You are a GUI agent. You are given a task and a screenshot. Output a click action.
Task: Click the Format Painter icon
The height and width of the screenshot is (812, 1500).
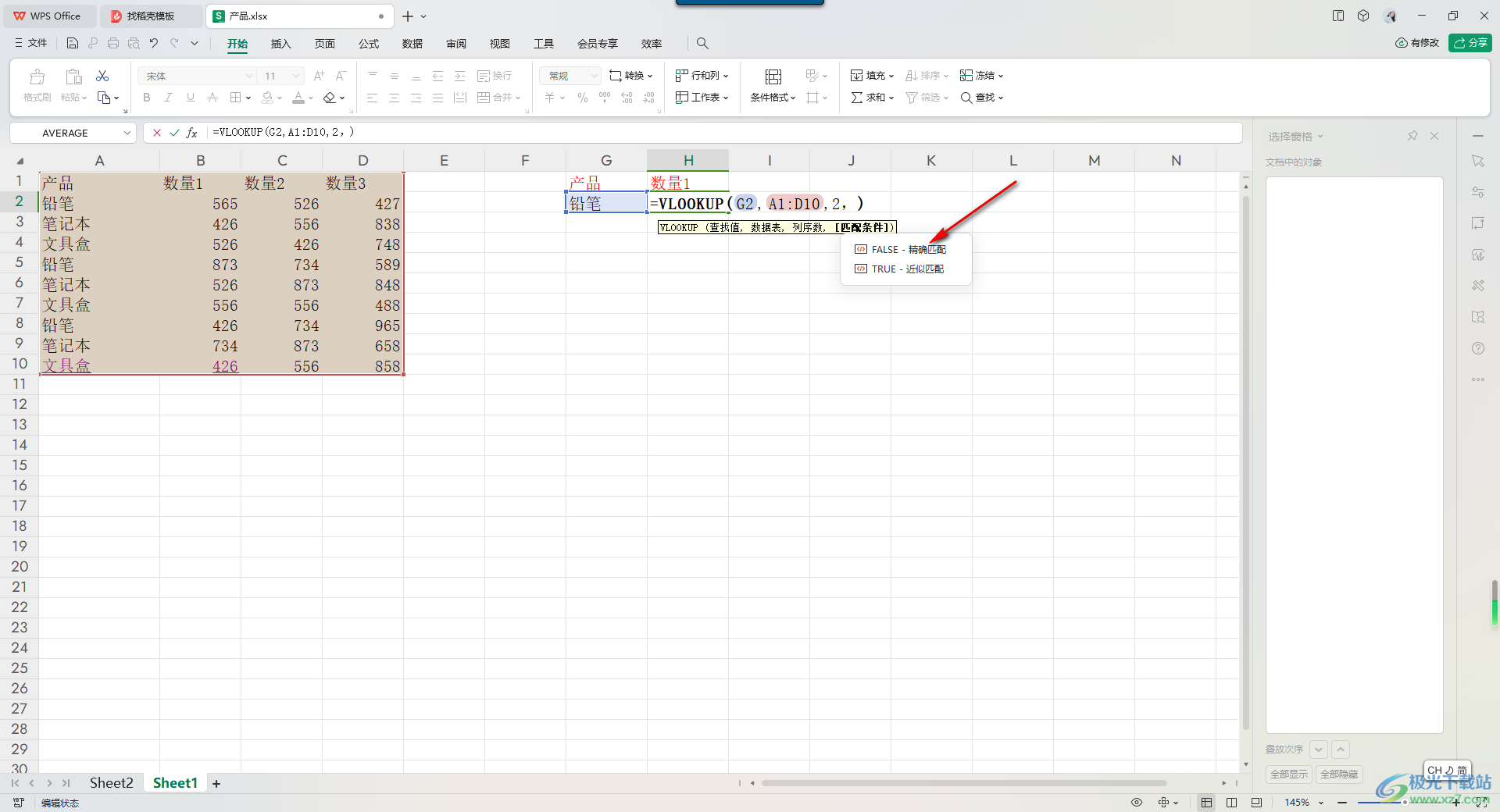pos(37,77)
